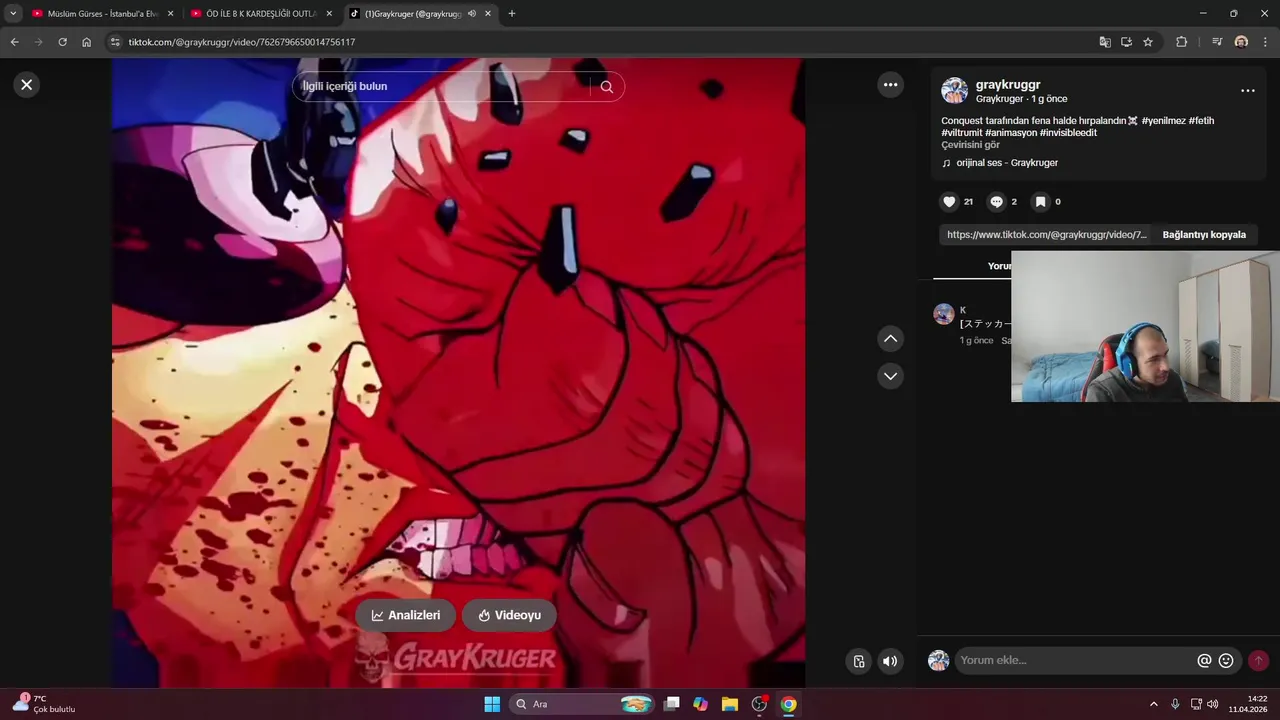Click "Bağlantıyı kopyala" copy link button
Screen dimensions: 1280x720
[x=1204, y=235]
